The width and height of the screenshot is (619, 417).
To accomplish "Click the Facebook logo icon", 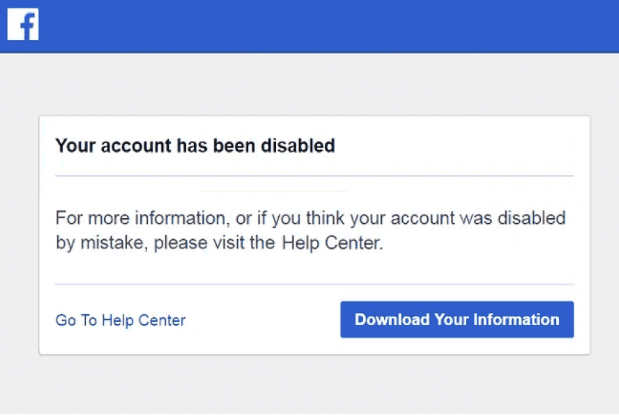I will click(x=22, y=24).
